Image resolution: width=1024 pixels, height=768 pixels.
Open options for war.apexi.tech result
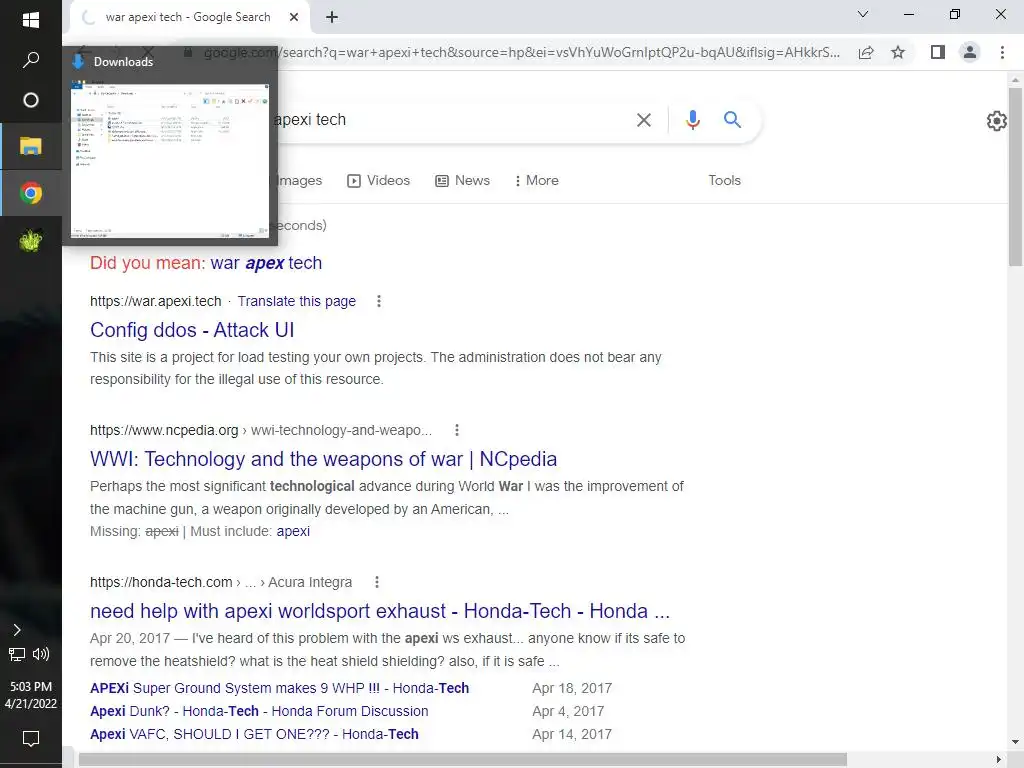(379, 301)
